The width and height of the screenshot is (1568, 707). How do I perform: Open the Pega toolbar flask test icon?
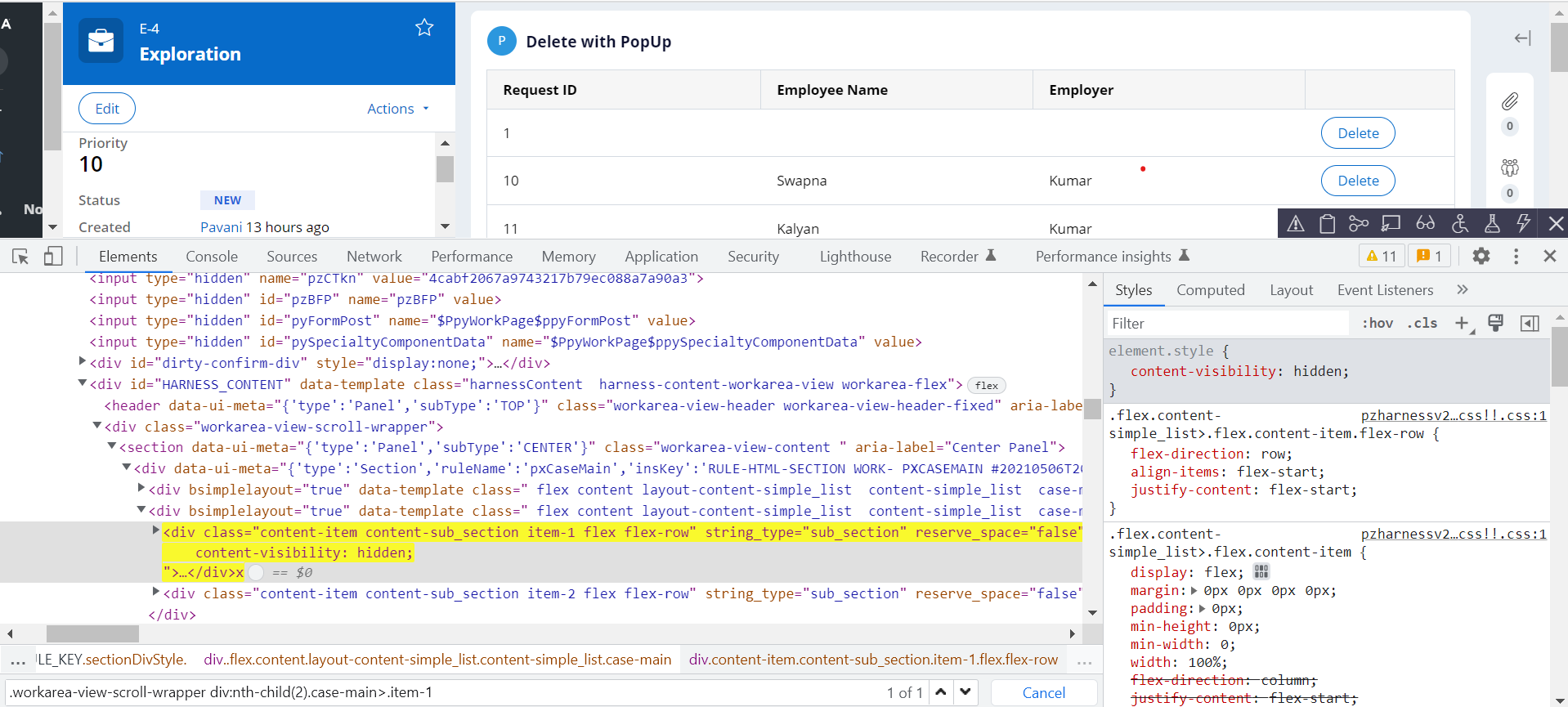point(1492,224)
